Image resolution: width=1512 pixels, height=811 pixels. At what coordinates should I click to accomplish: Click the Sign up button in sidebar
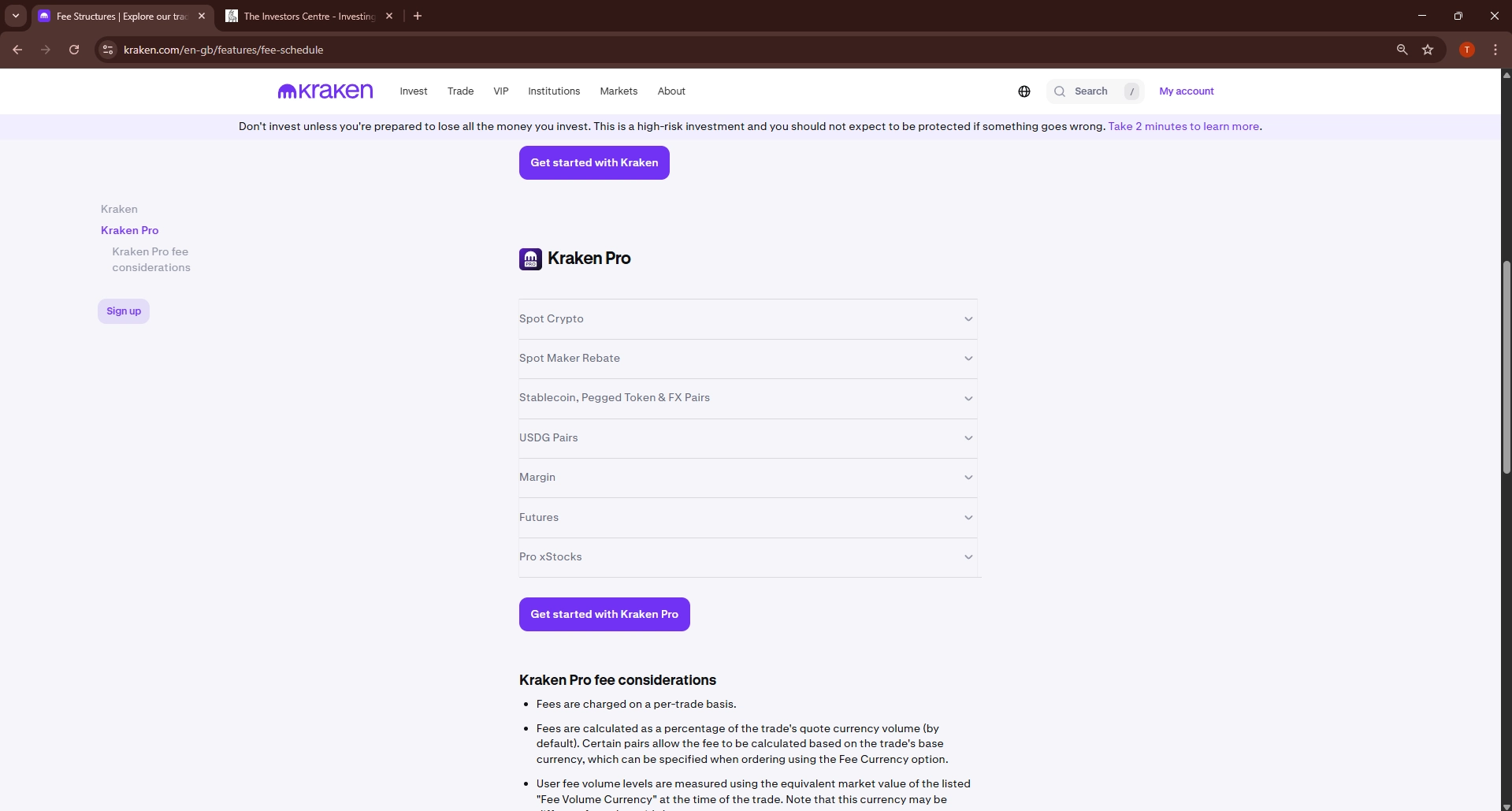124,311
